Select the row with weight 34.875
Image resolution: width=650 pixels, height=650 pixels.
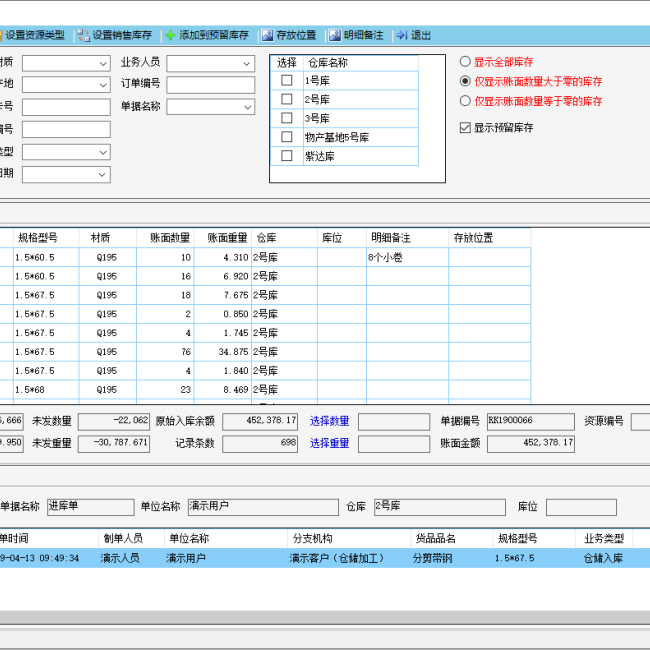265,352
